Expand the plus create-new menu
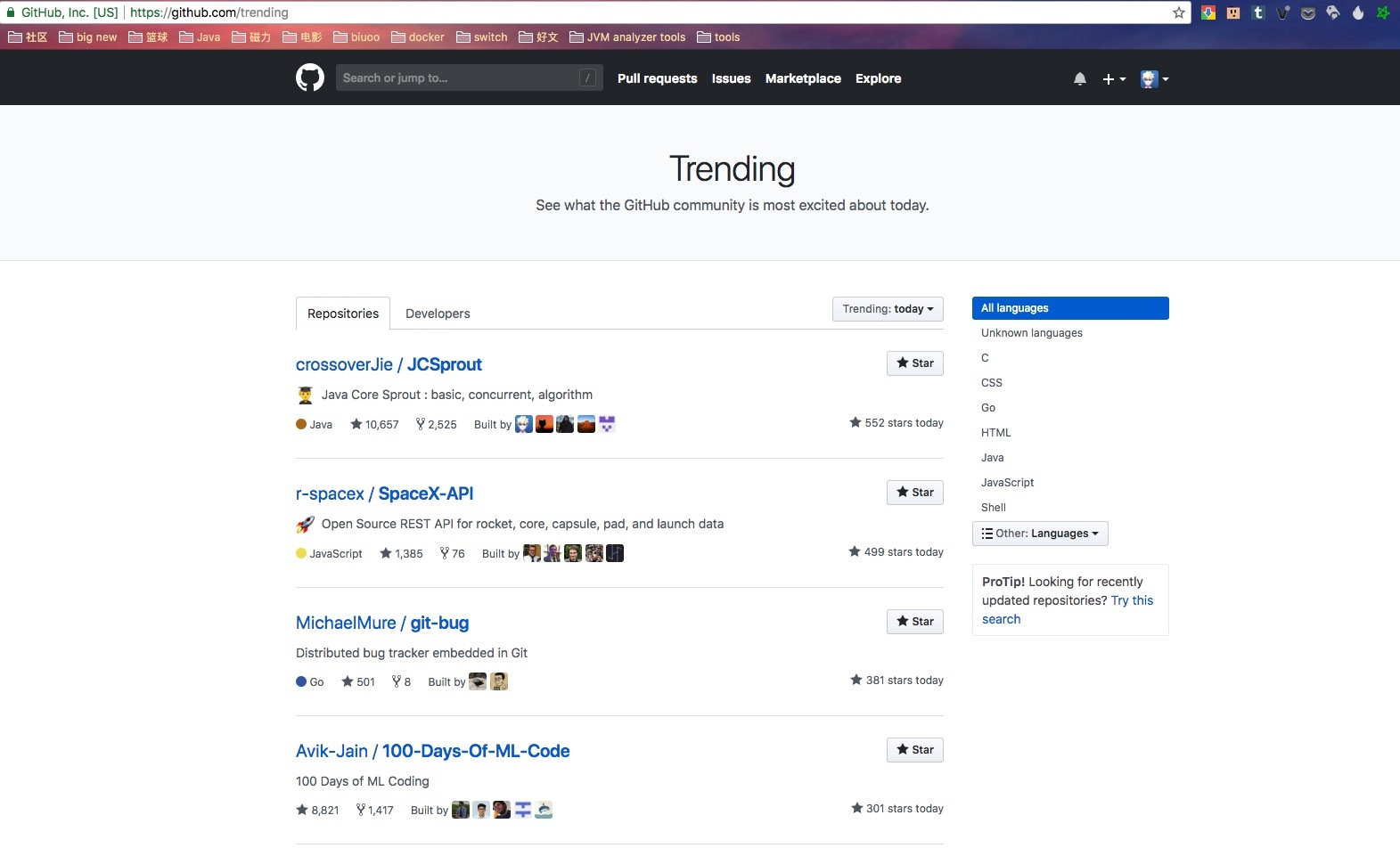Viewport: 1400px width, 848px height. (1114, 78)
